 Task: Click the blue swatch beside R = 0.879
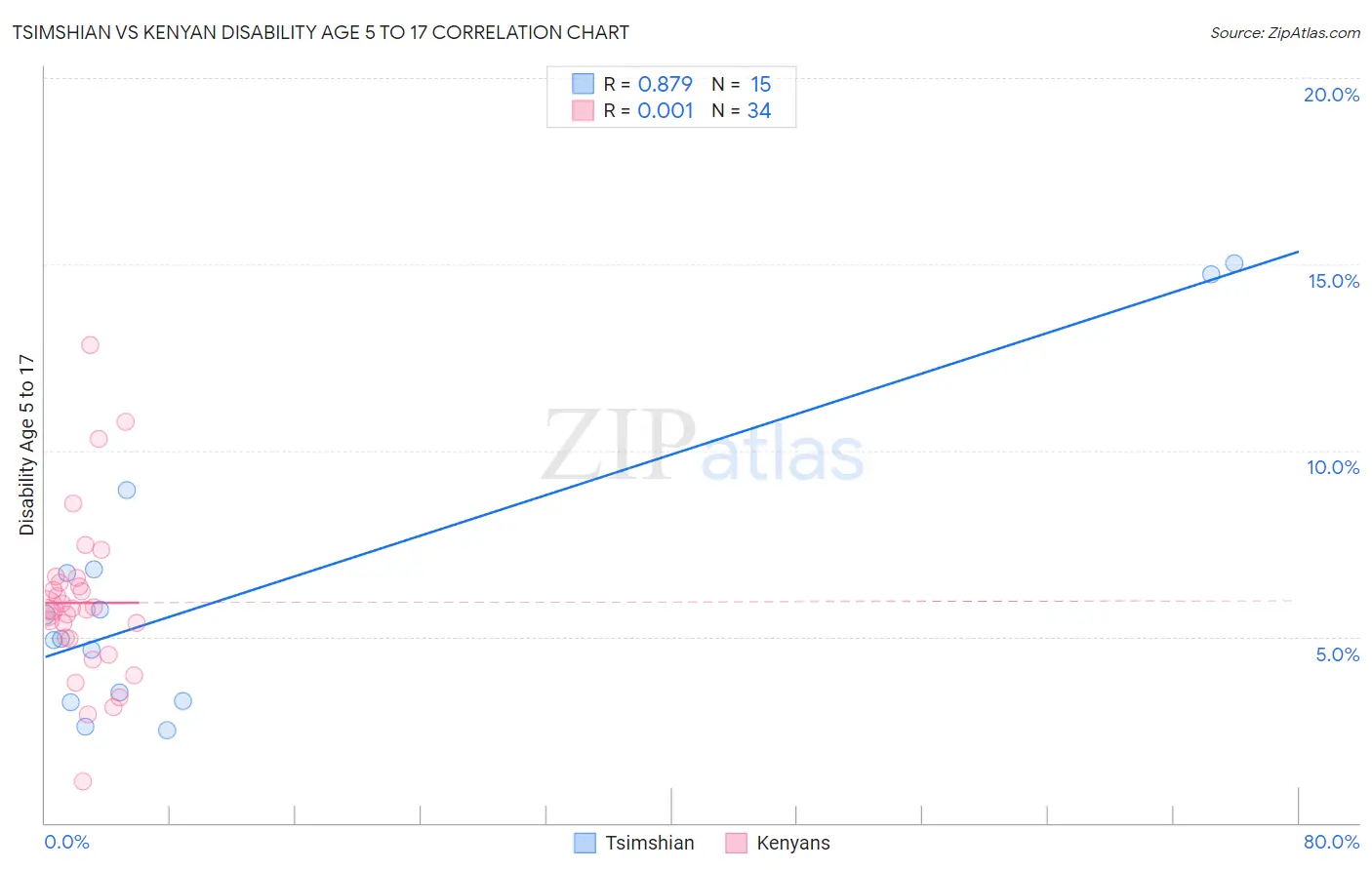click(x=583, y=84)
